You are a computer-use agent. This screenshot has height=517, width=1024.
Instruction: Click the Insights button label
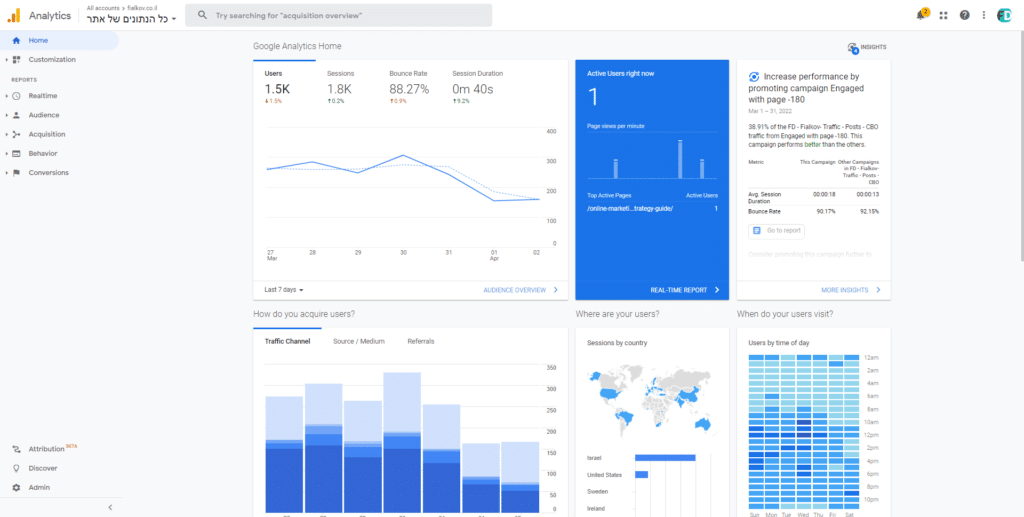(x=873, y=48)
